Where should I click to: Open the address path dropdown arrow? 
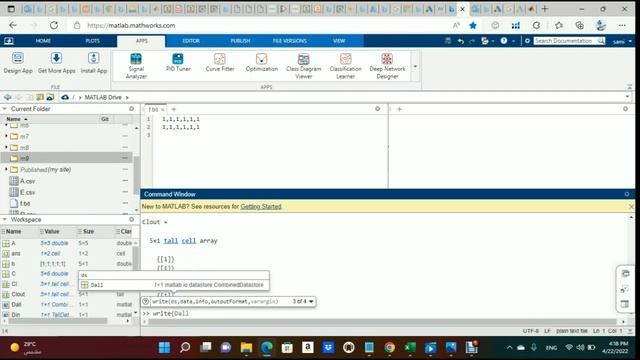[x=627, y=97]
